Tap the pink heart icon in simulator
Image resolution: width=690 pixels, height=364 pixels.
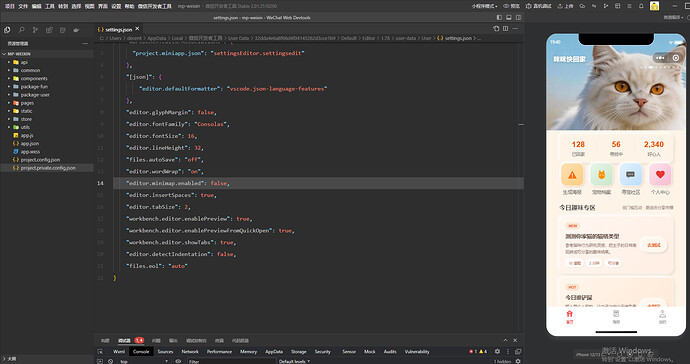(660, 175)
